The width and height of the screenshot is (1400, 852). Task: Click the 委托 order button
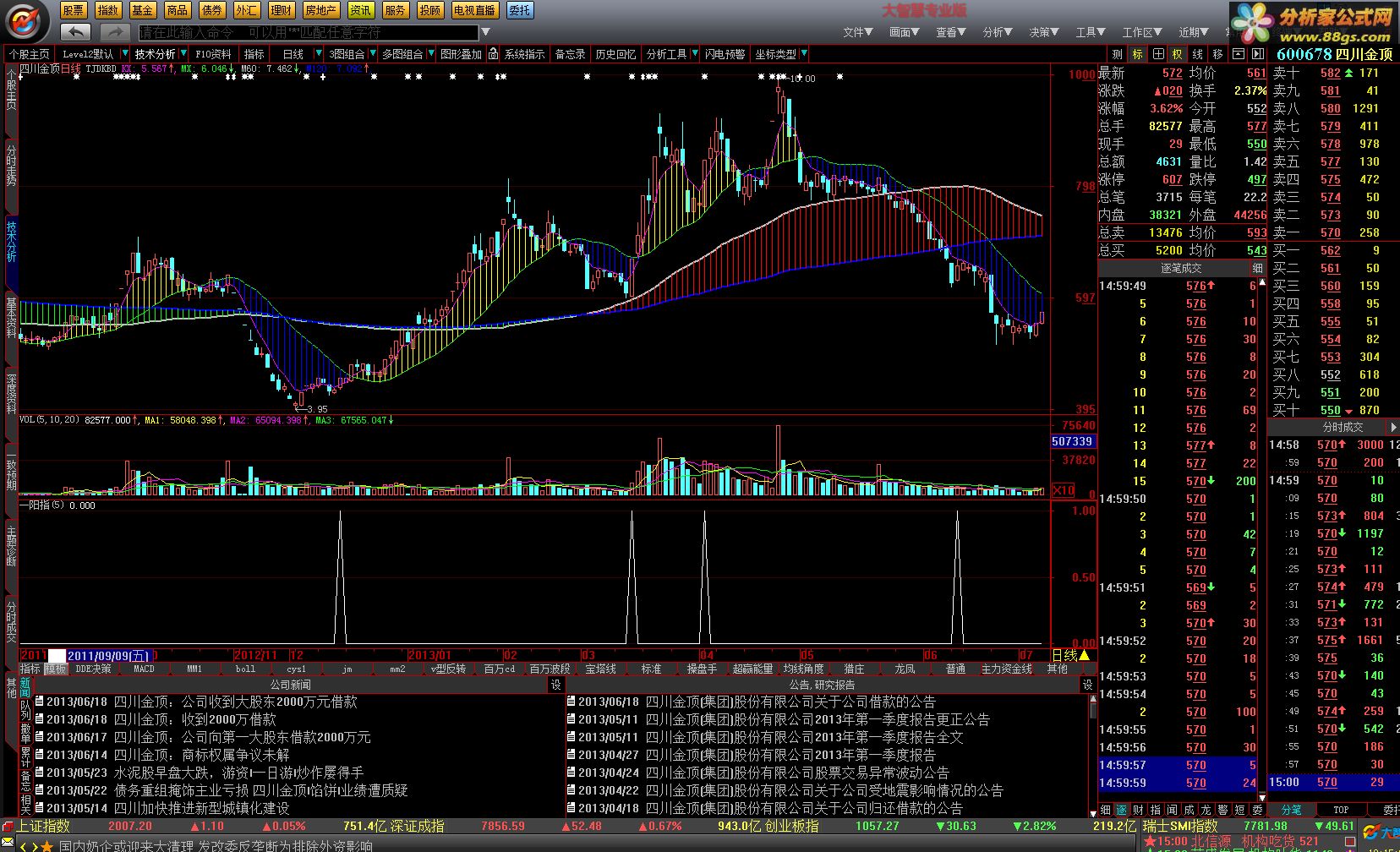[x=520, y=10]
